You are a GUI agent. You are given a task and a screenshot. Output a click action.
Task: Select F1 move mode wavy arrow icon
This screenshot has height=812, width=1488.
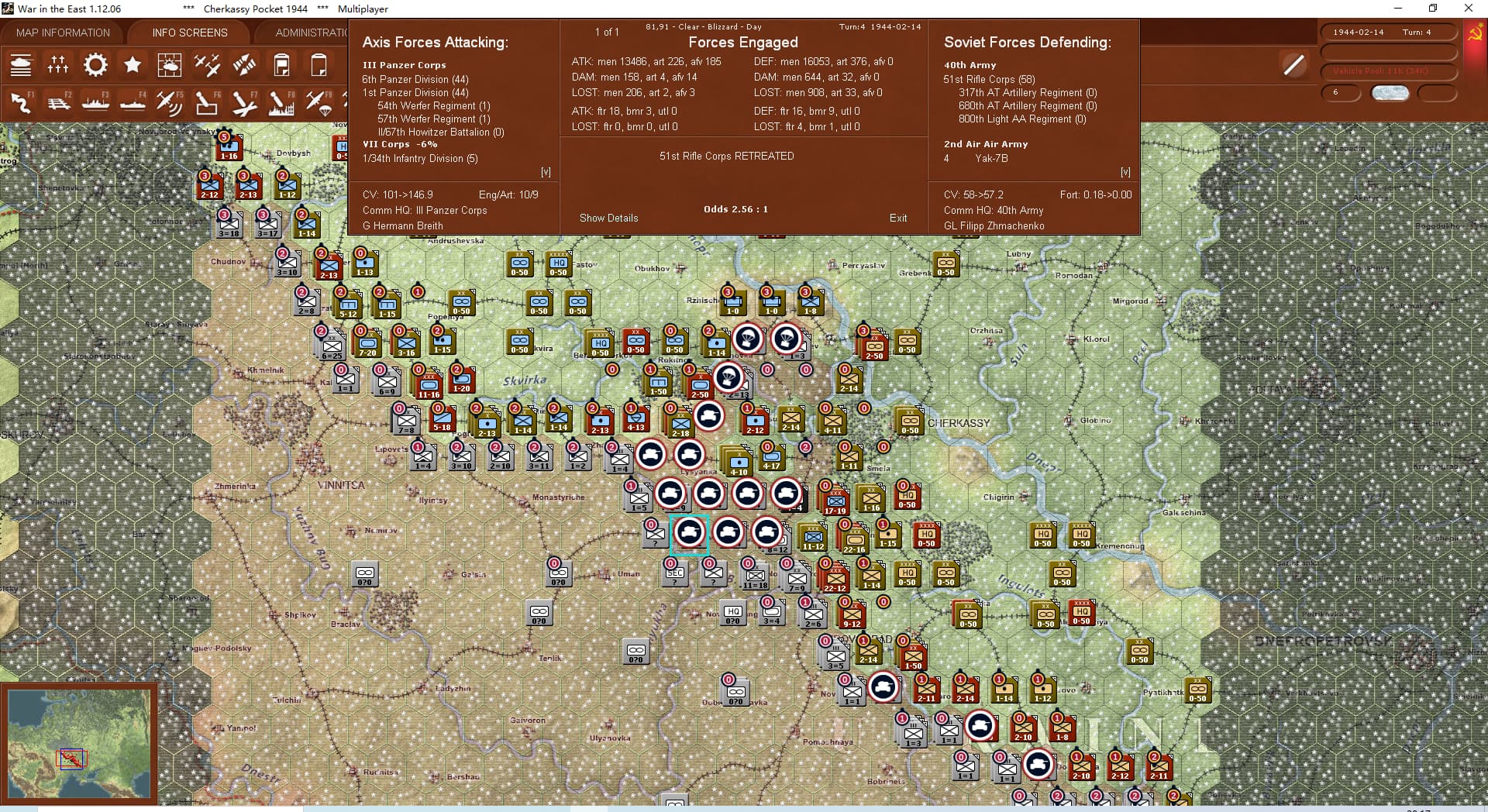tap(21, 102)
